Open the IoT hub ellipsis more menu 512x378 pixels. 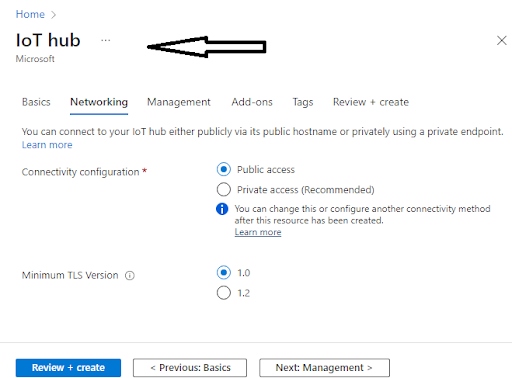pos(106,40)
